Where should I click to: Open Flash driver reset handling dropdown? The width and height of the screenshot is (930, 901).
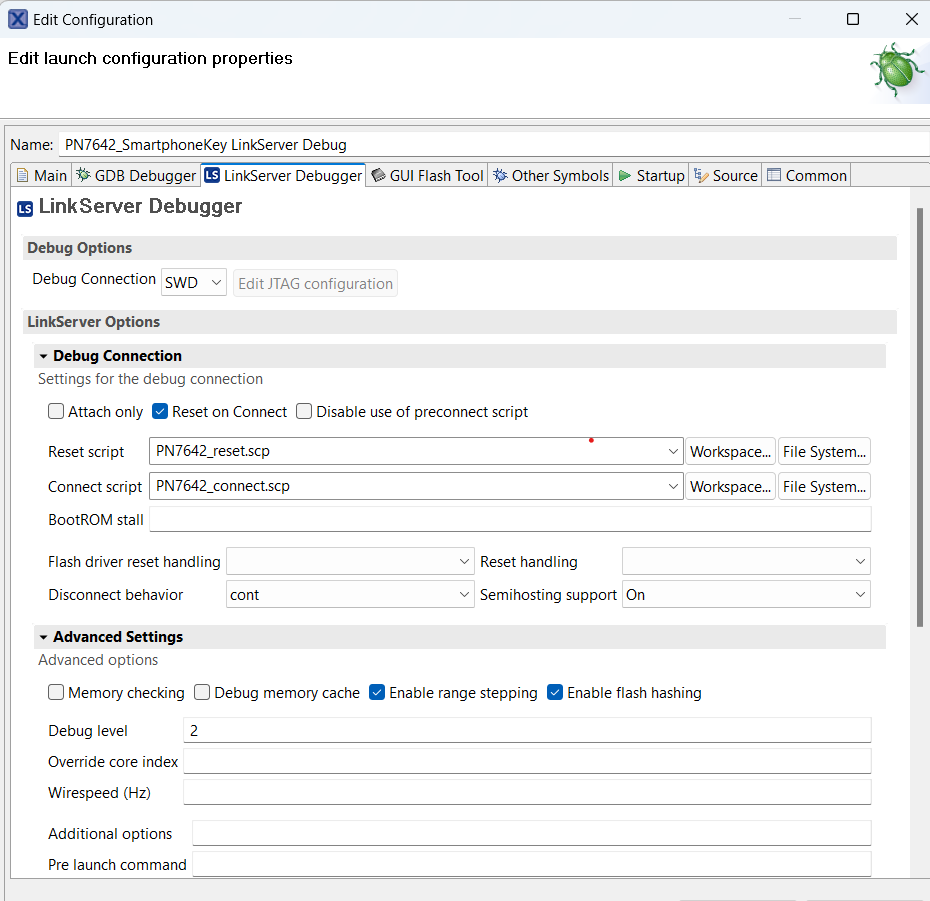pos(350,561)
